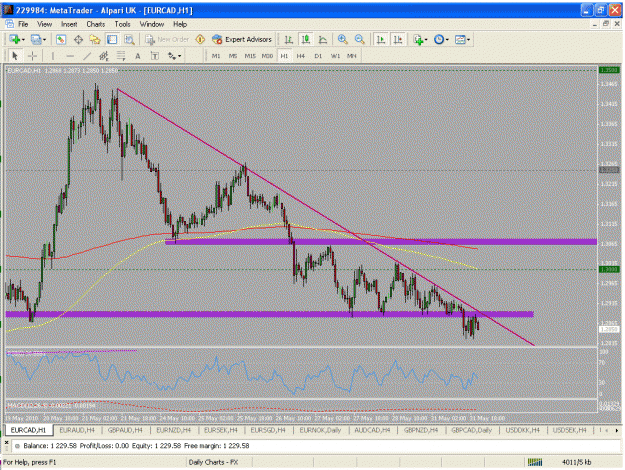625x470 pixels.
Task: Click the New Order button
Action: pos(167,39)
